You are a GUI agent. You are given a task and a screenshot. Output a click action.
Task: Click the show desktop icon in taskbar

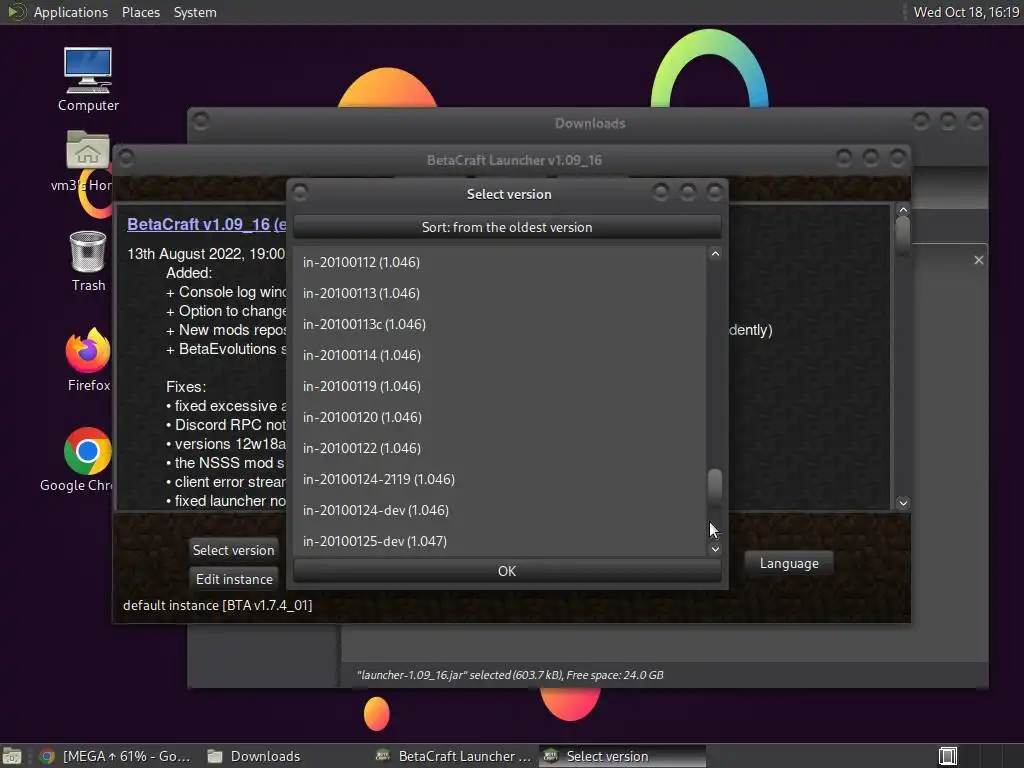click(12, 756)
